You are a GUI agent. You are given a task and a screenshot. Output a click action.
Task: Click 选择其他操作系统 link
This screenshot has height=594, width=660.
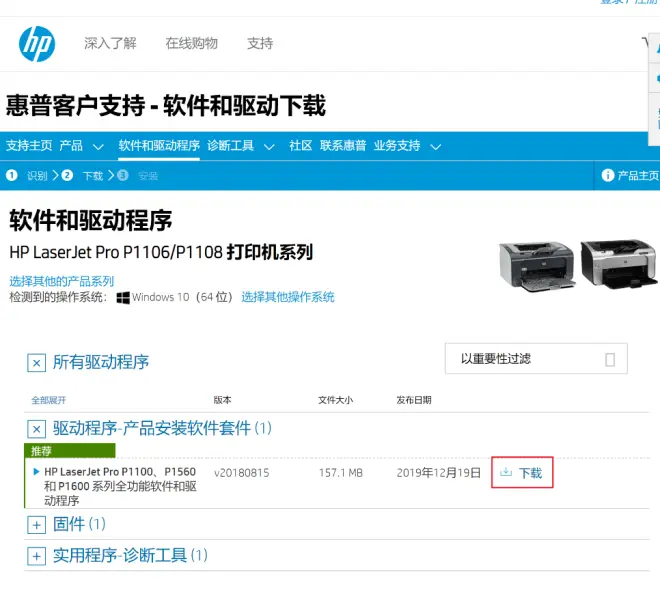[x=288, y=297]
